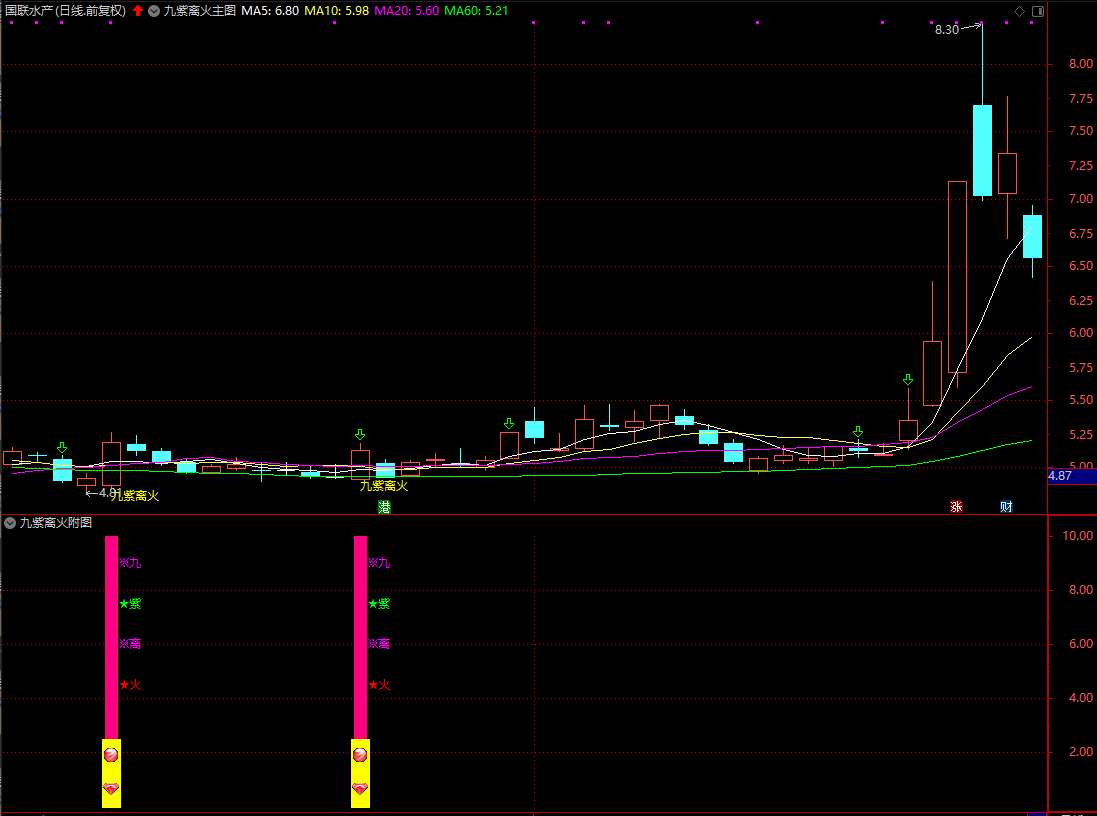This screenshot has width=1097, height=816.
Task: Click the ★紫 label beside the left pink bar
Action: pyautogui.click(x=130, y=603)
